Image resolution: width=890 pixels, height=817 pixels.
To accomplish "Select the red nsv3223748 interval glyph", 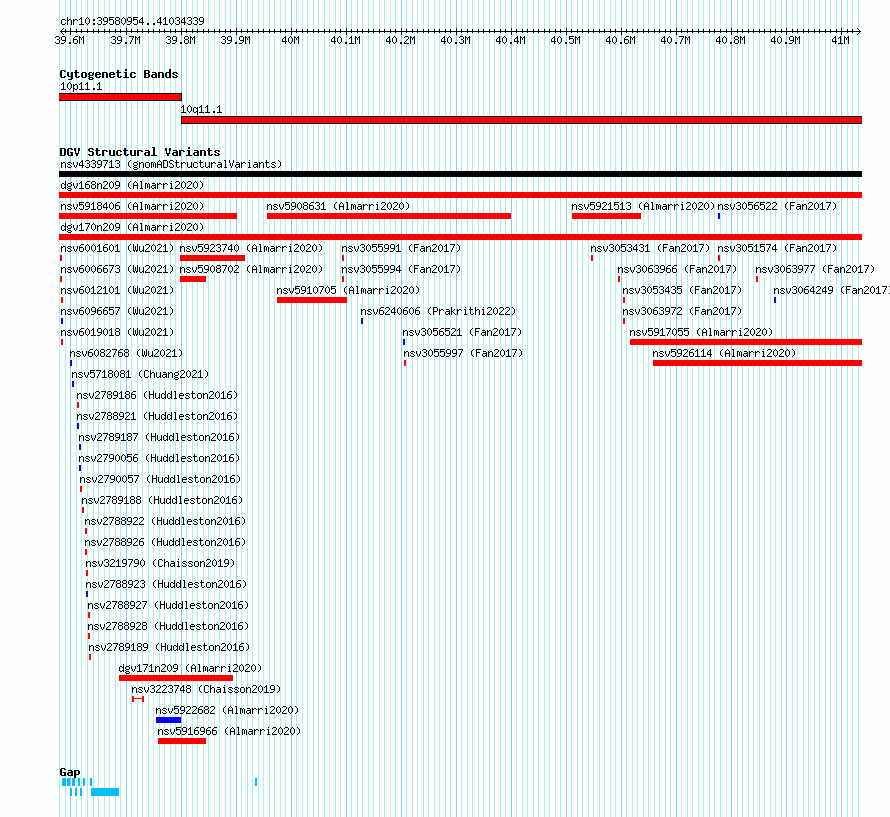I will (x=138, y=699).
